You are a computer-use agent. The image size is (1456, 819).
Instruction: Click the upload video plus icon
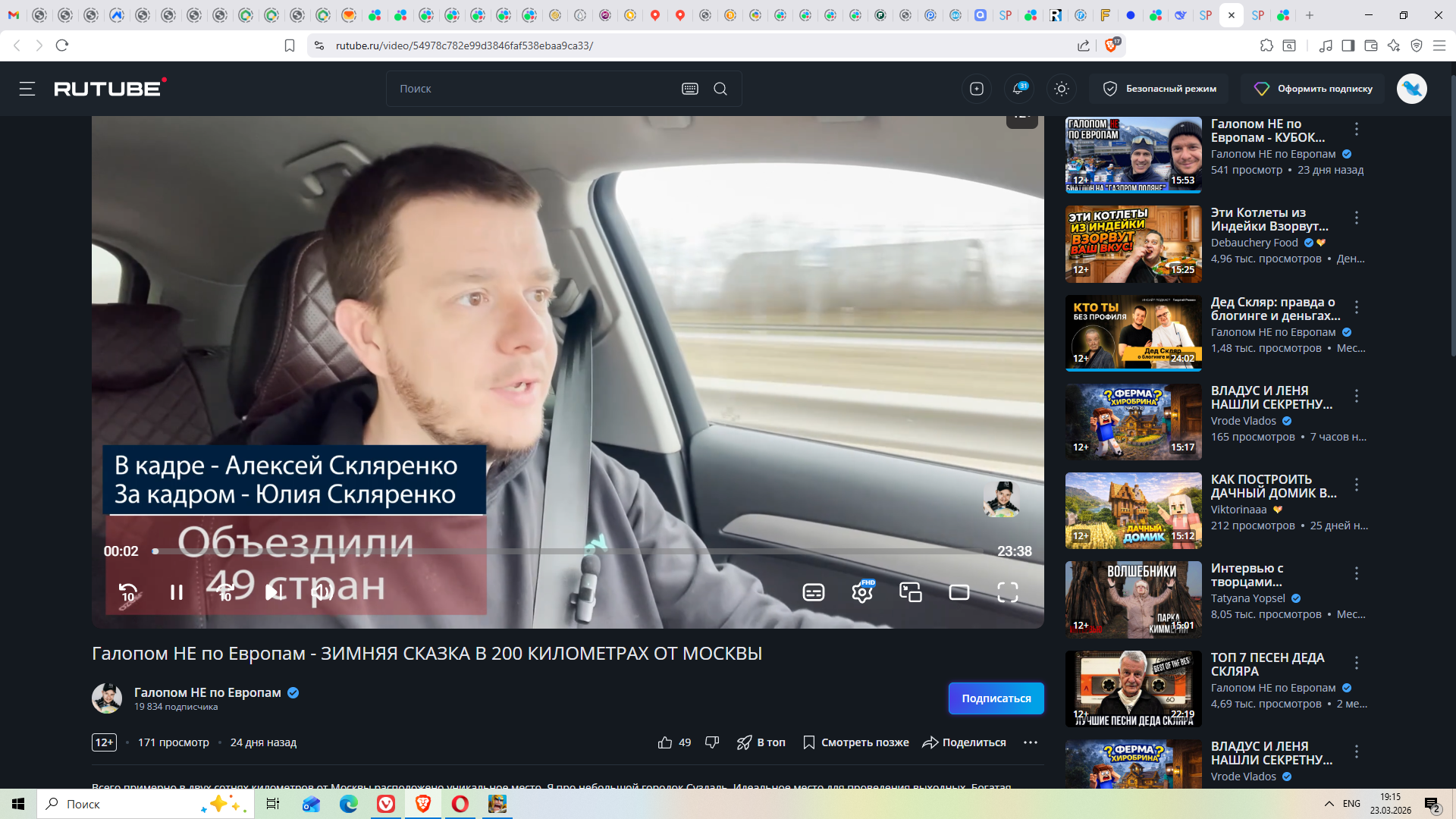point(977,89)
